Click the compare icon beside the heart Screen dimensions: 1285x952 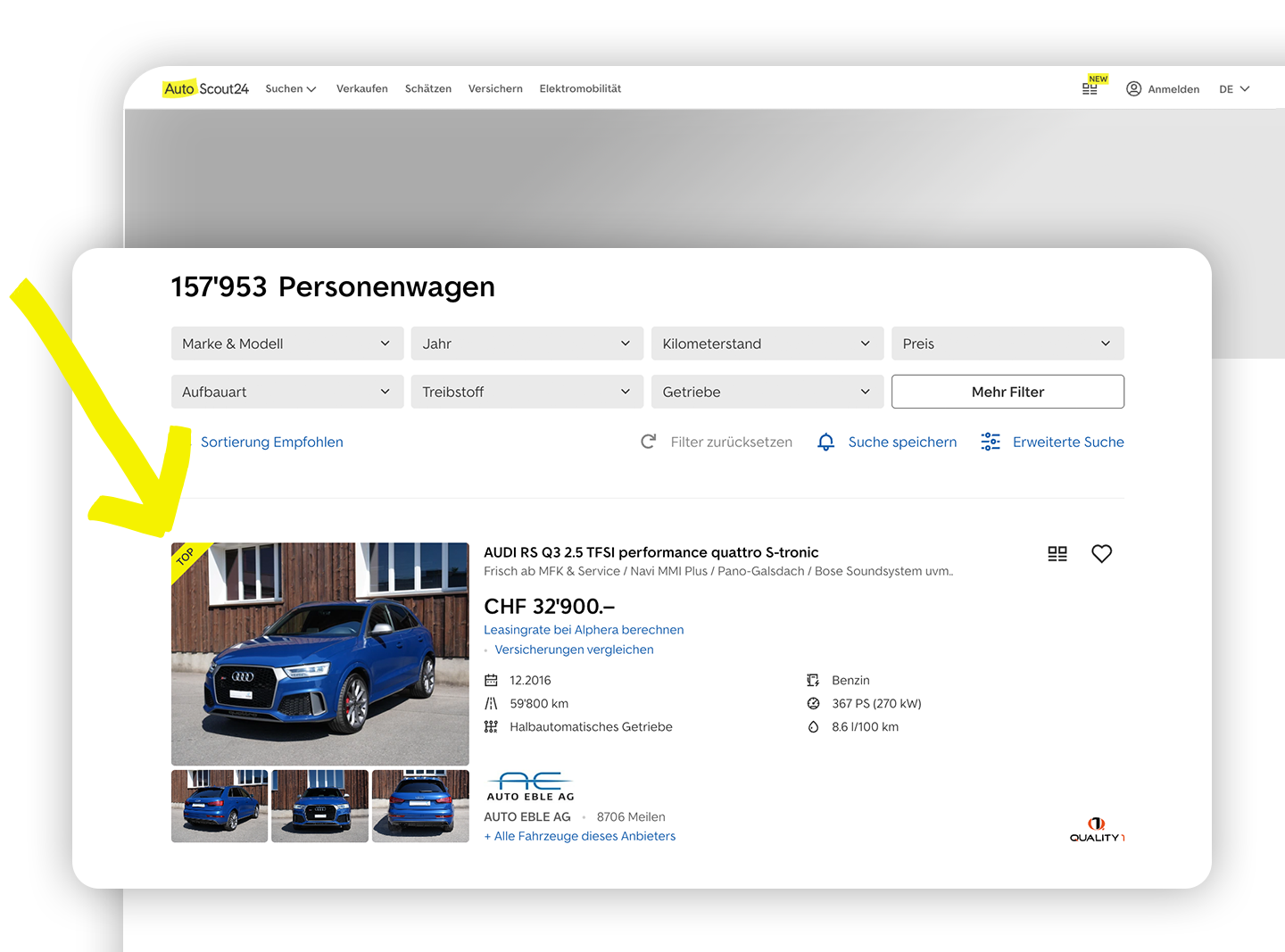click(1057, 554)
